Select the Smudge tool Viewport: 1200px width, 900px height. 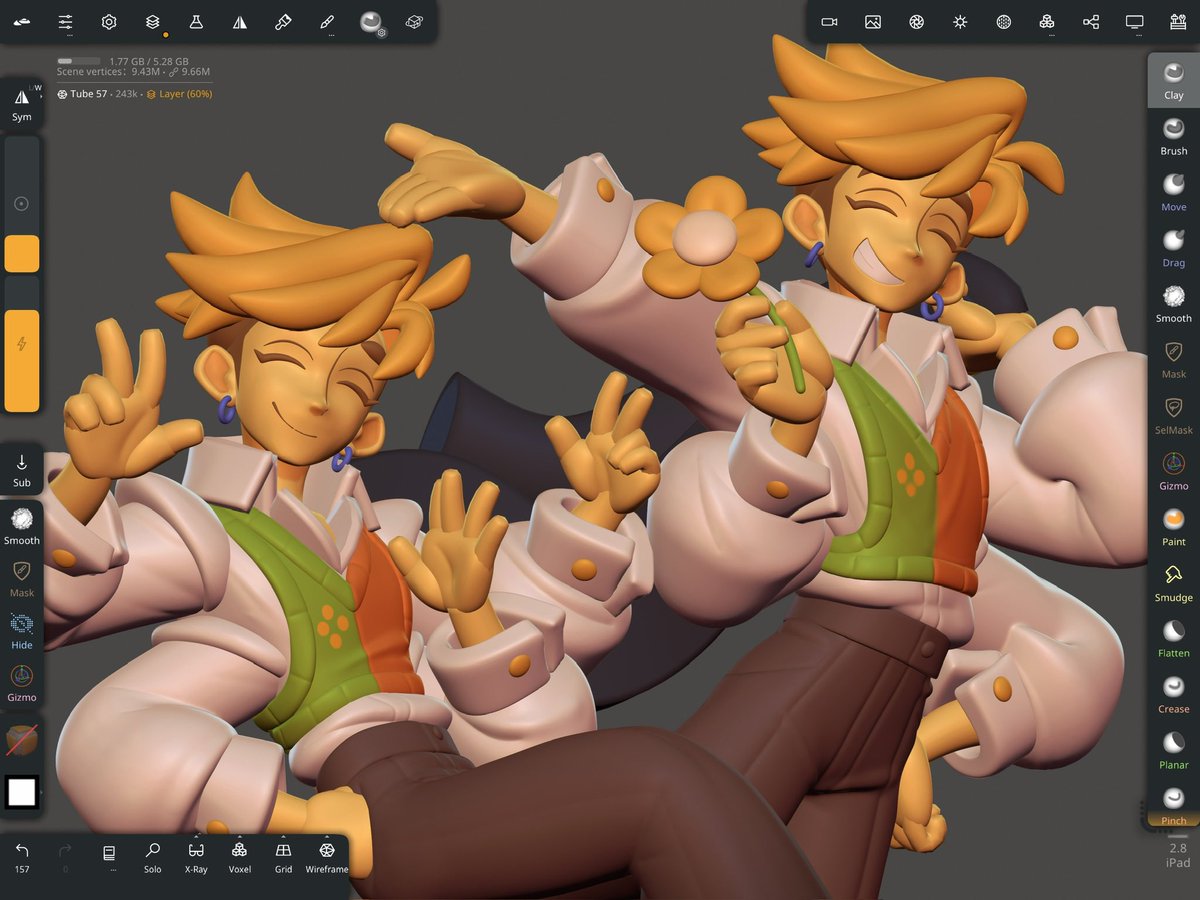(x=1173, y=582)
